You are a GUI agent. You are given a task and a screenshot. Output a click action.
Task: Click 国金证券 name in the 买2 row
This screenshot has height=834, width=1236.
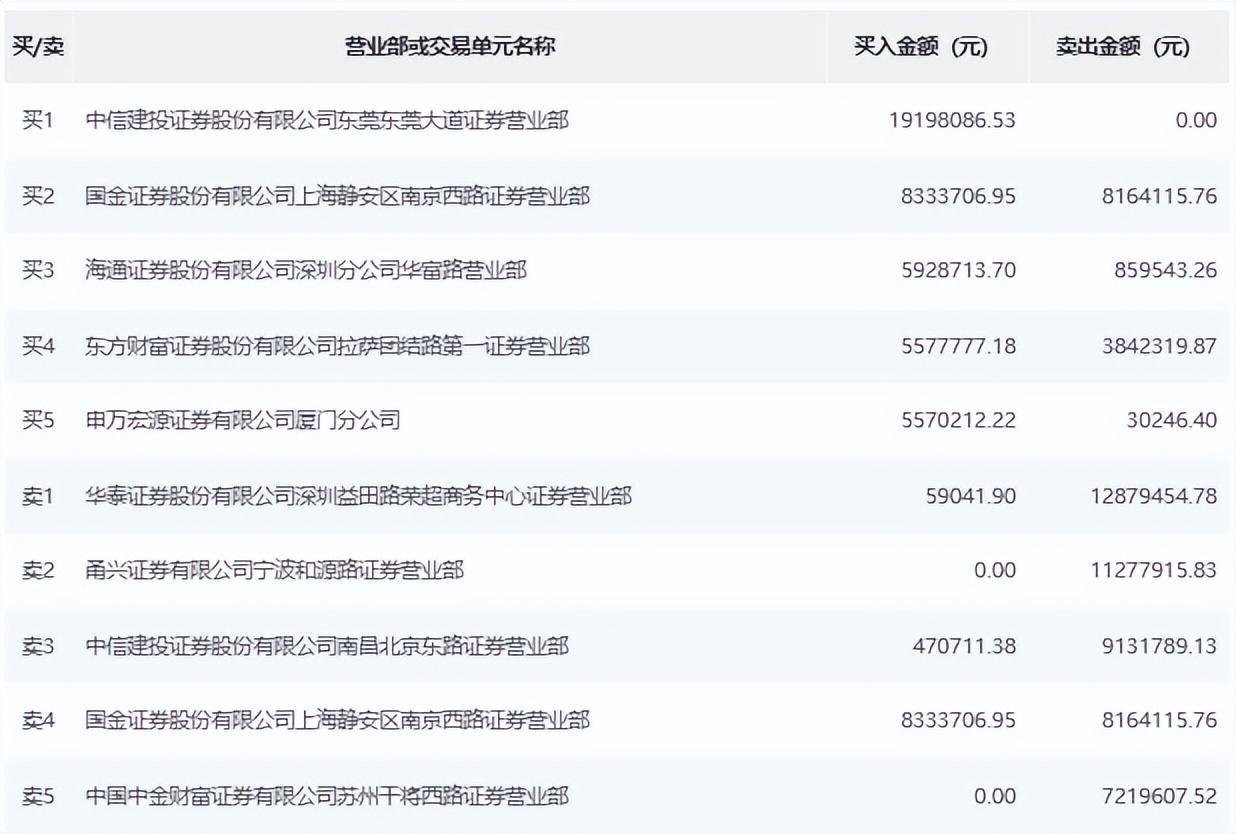[x=337, y=195]
